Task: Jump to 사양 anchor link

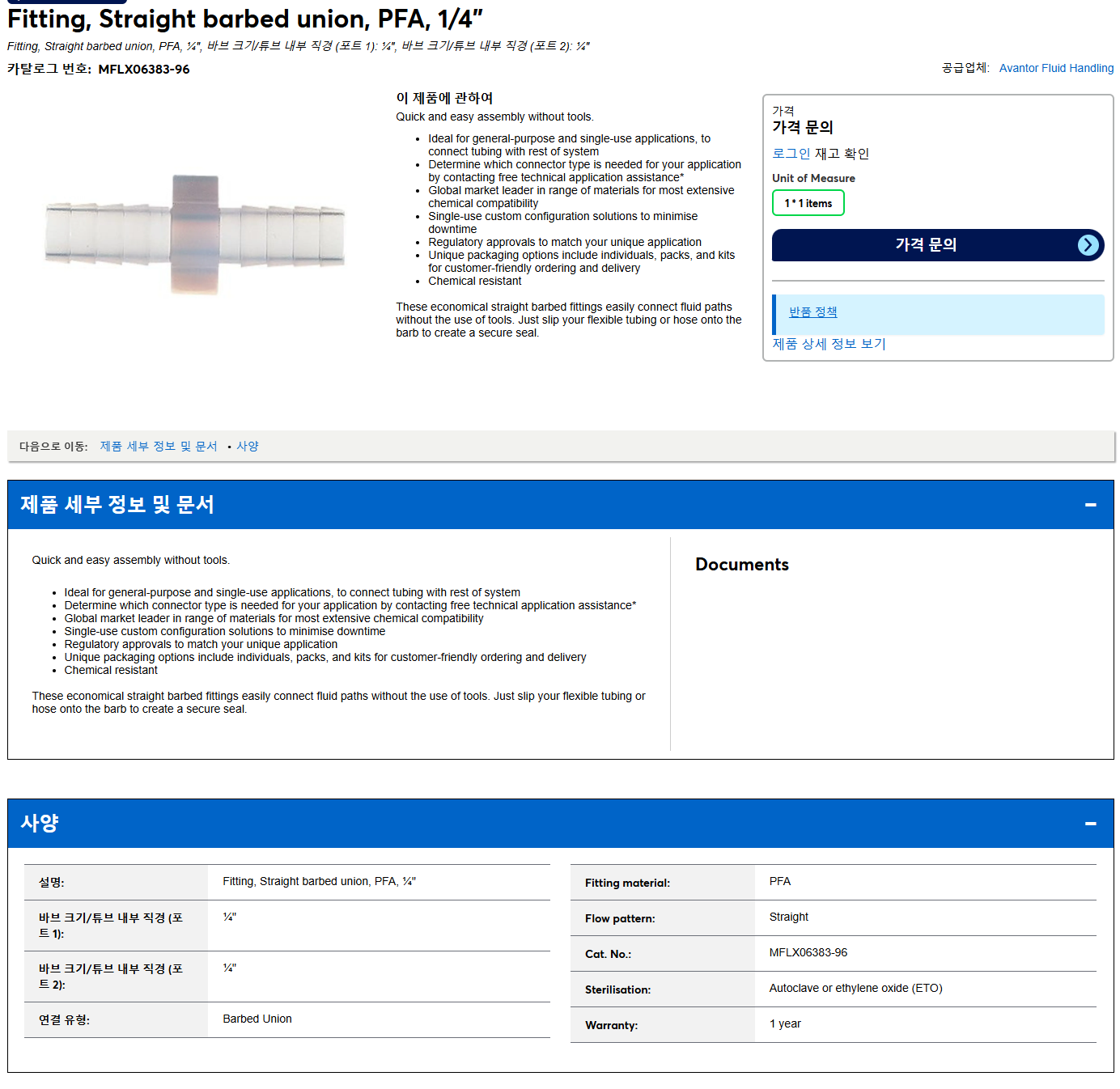Action: coord(248,447)
